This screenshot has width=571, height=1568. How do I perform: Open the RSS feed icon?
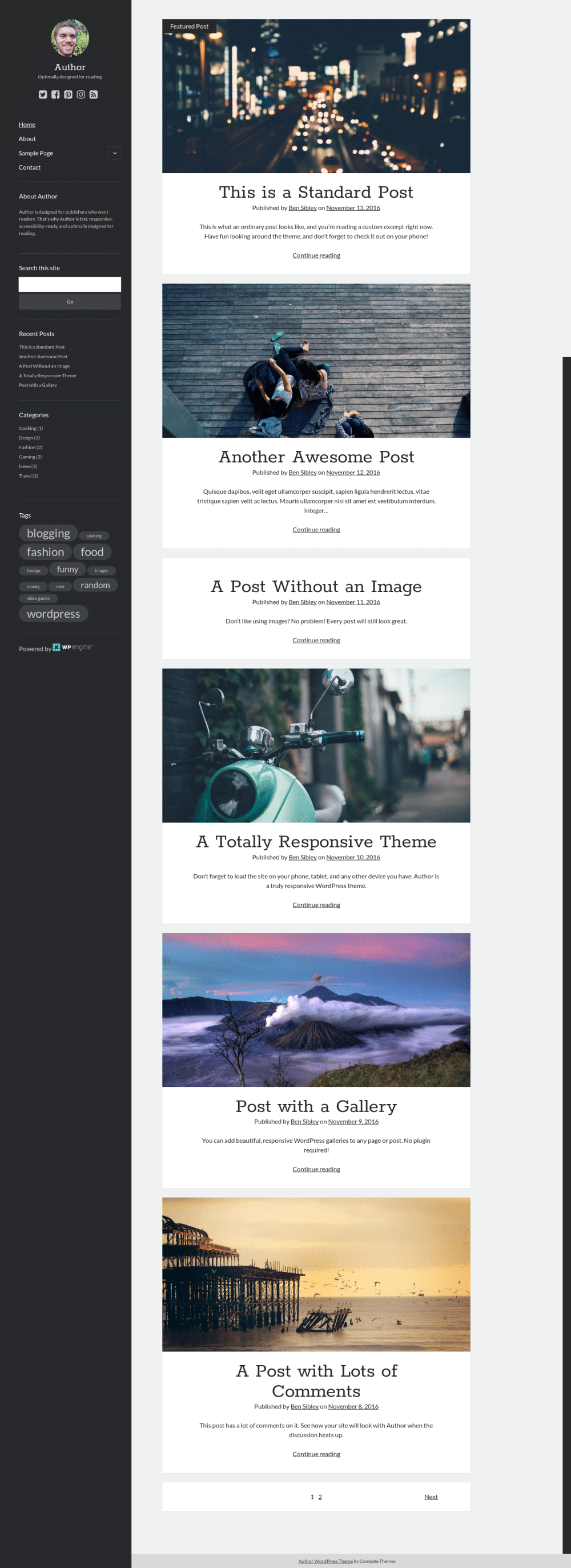pyautogui.click(x=94, y=94)
